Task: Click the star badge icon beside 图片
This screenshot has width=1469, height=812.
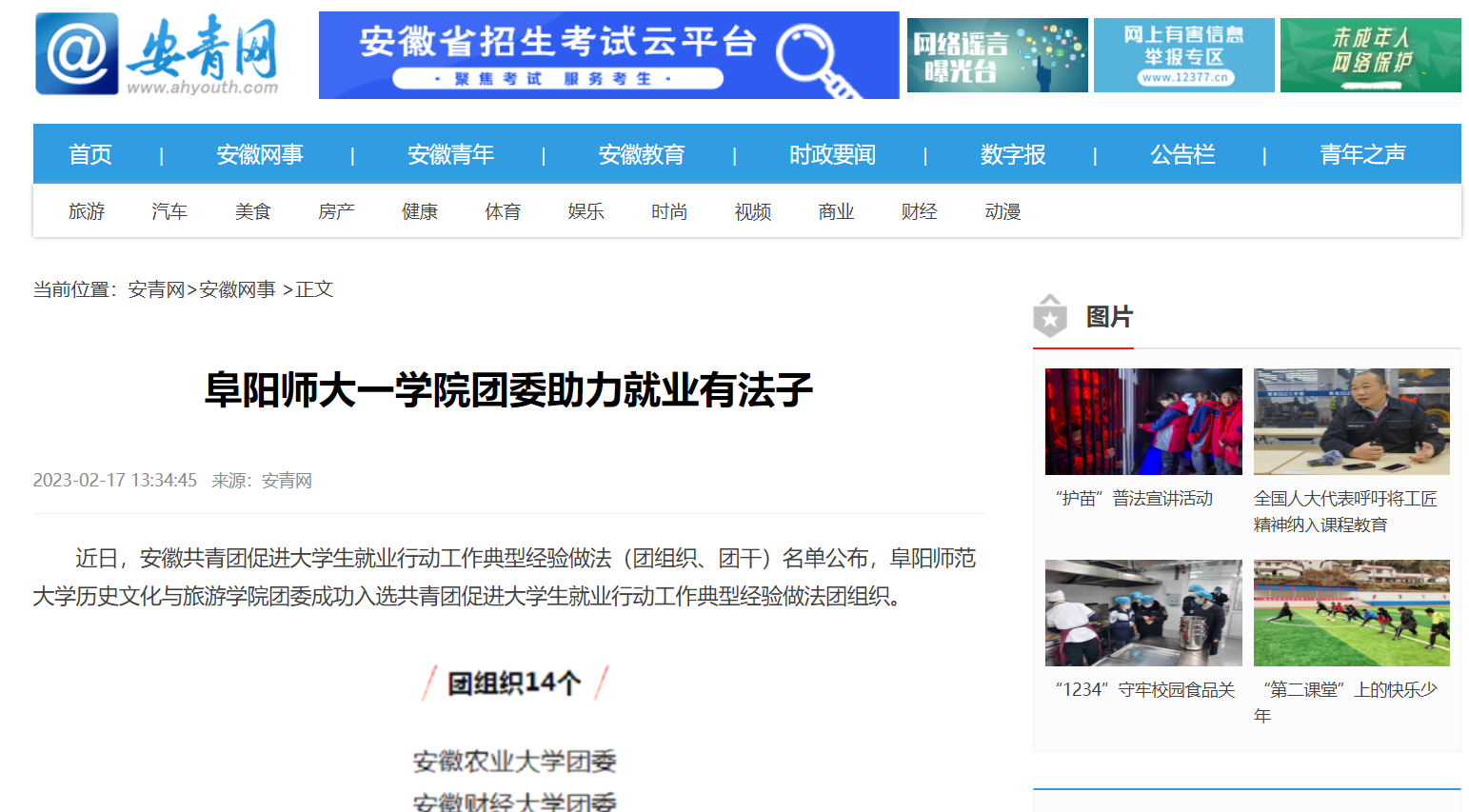Action: 1050,316
